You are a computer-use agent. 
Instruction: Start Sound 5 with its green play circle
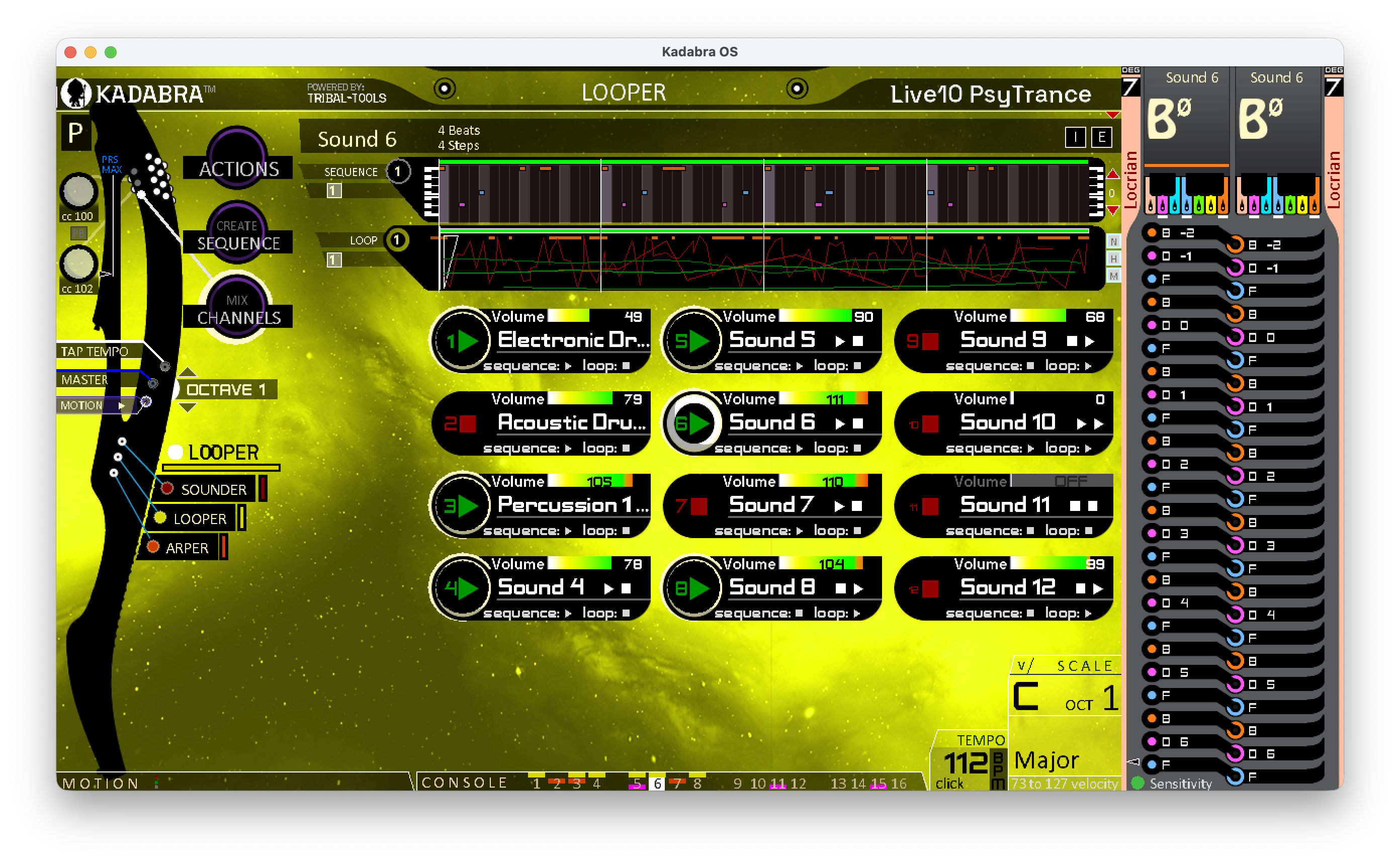click(692, 341)
